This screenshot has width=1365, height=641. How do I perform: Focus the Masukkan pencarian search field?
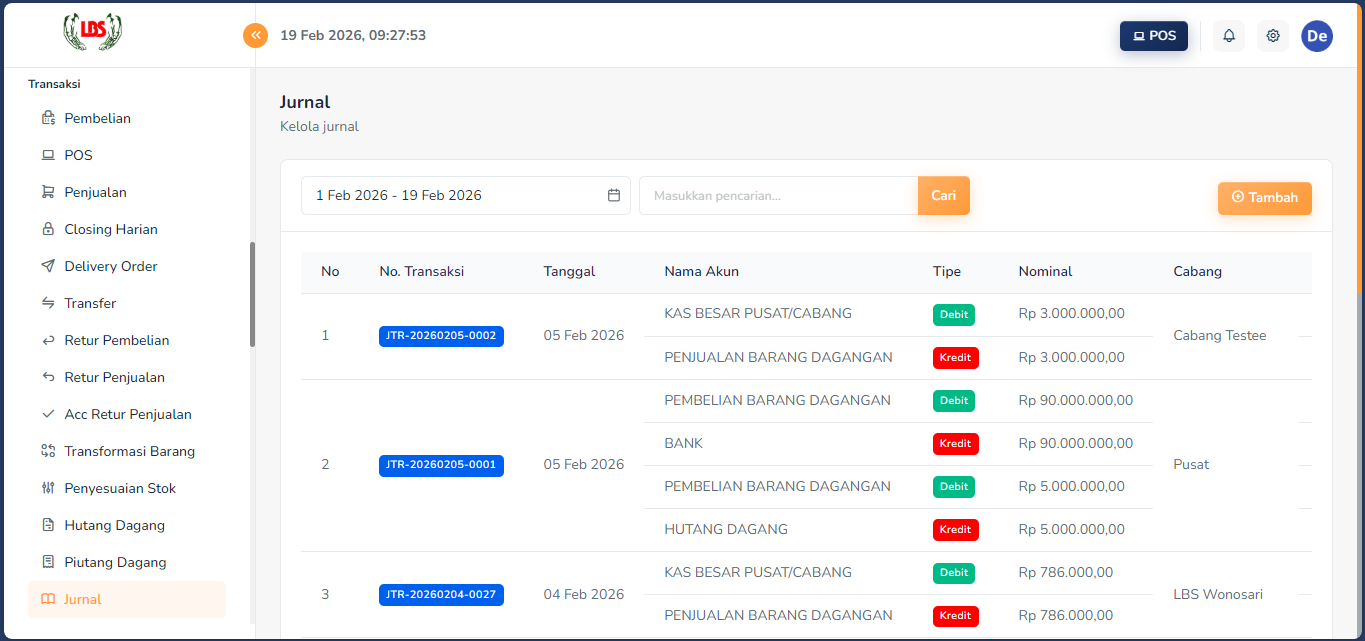tap(778, 195)
